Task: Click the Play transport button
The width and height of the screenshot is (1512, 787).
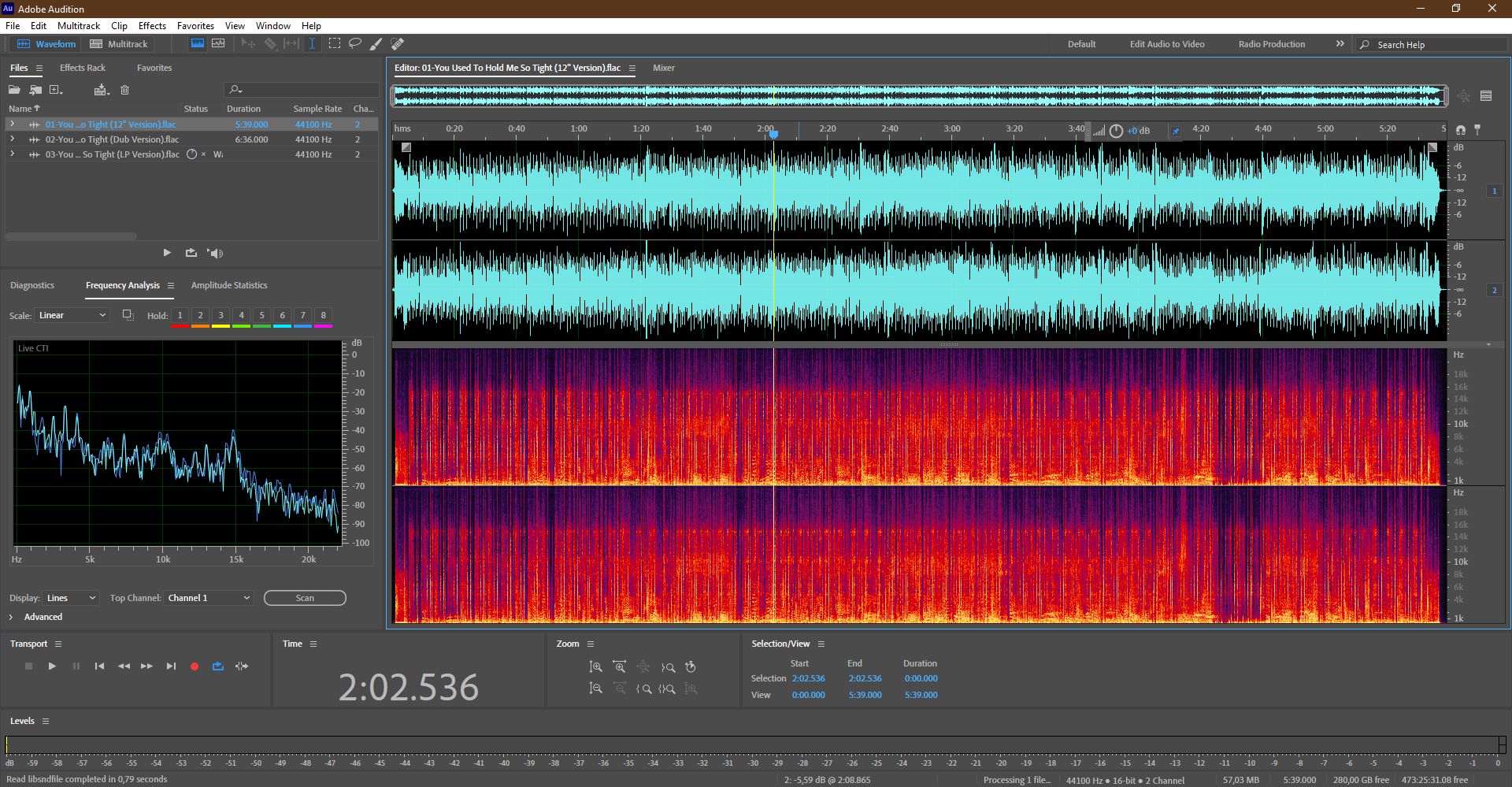Action: tap(52, 666)
